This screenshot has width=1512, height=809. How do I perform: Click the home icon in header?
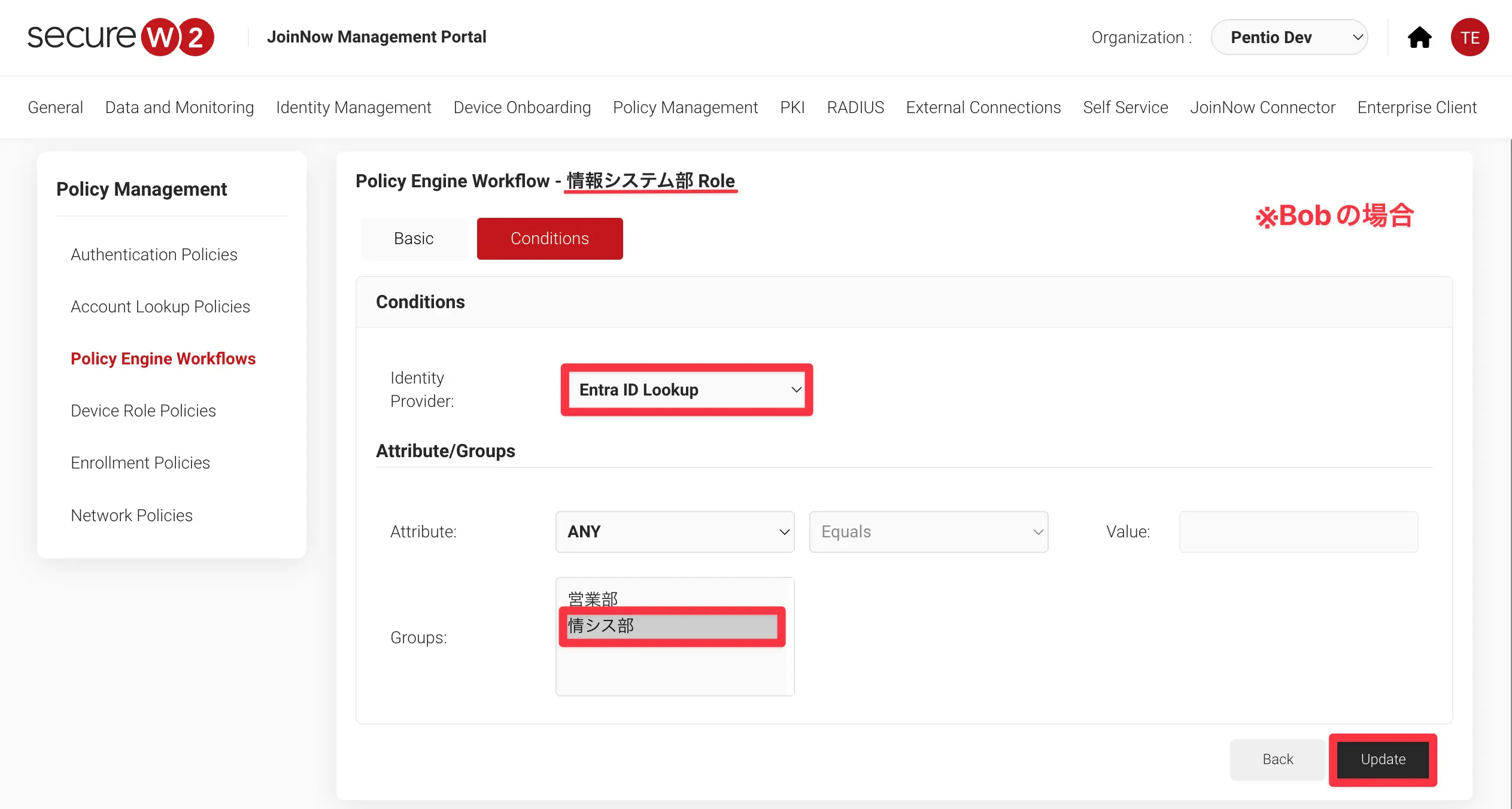[1419, 38]
